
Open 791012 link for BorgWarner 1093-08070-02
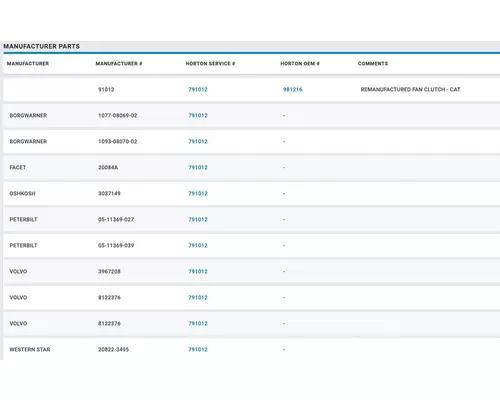pyautogui.click(x=198, y=141)
